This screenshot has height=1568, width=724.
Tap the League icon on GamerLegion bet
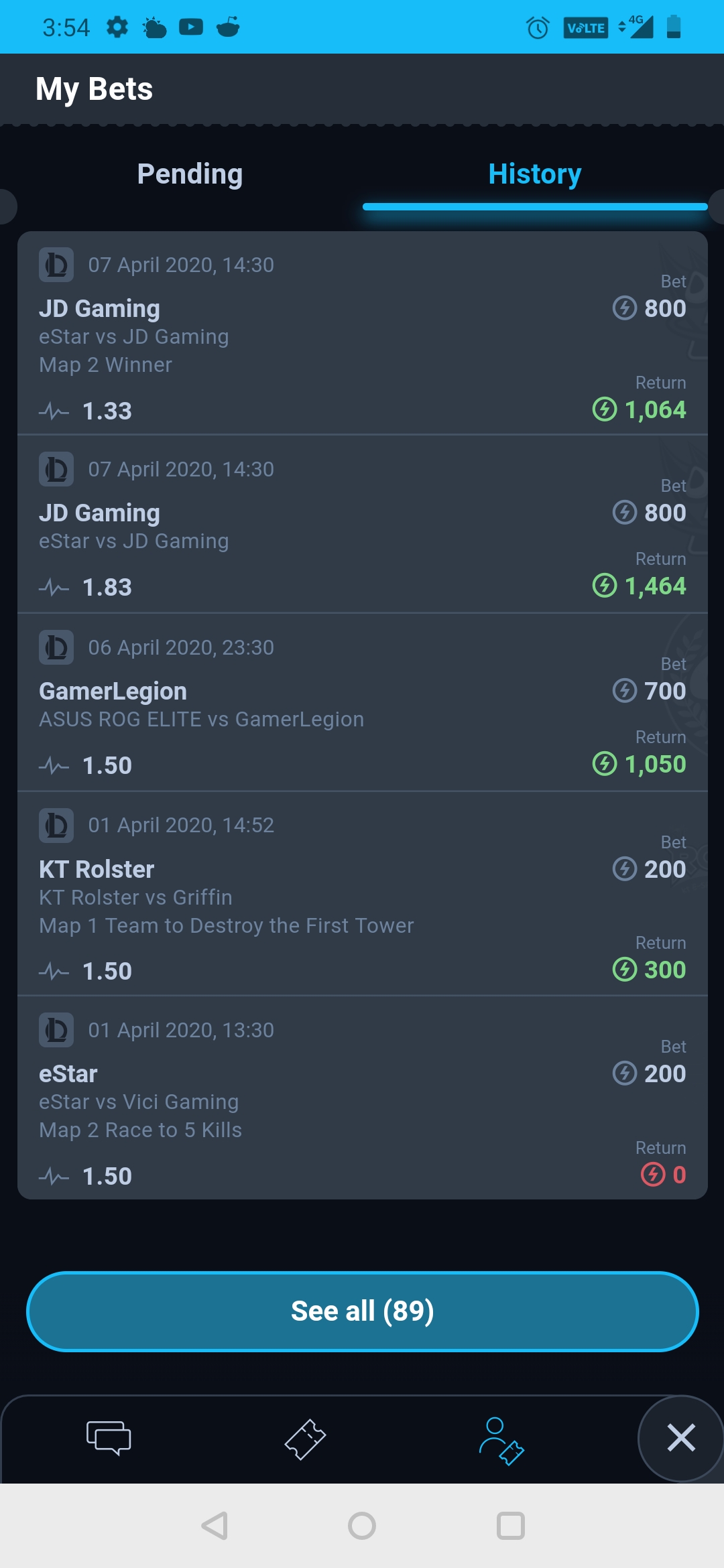coord(56,647)
